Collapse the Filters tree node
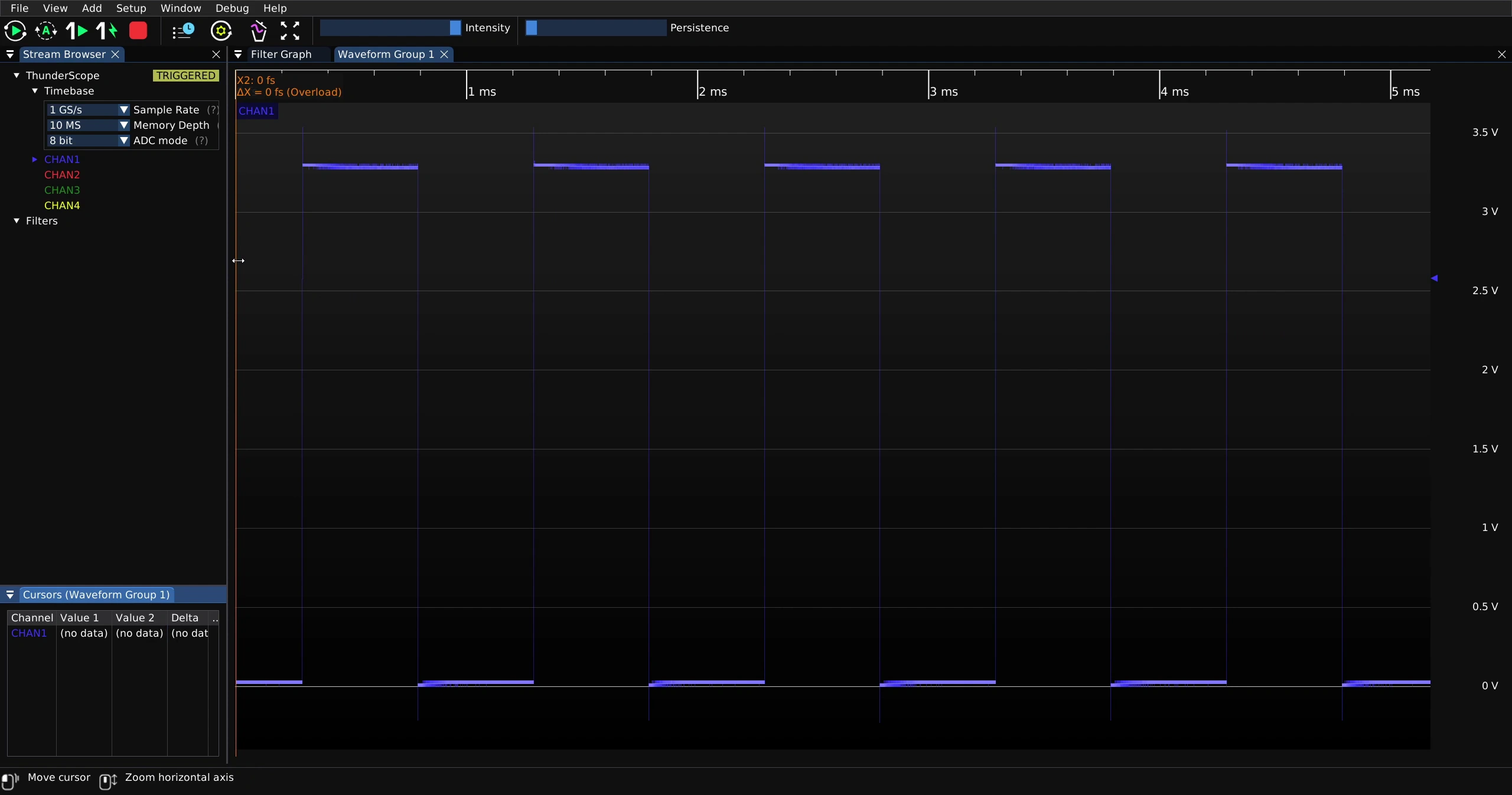1512x795 pixels. (17, 221)
